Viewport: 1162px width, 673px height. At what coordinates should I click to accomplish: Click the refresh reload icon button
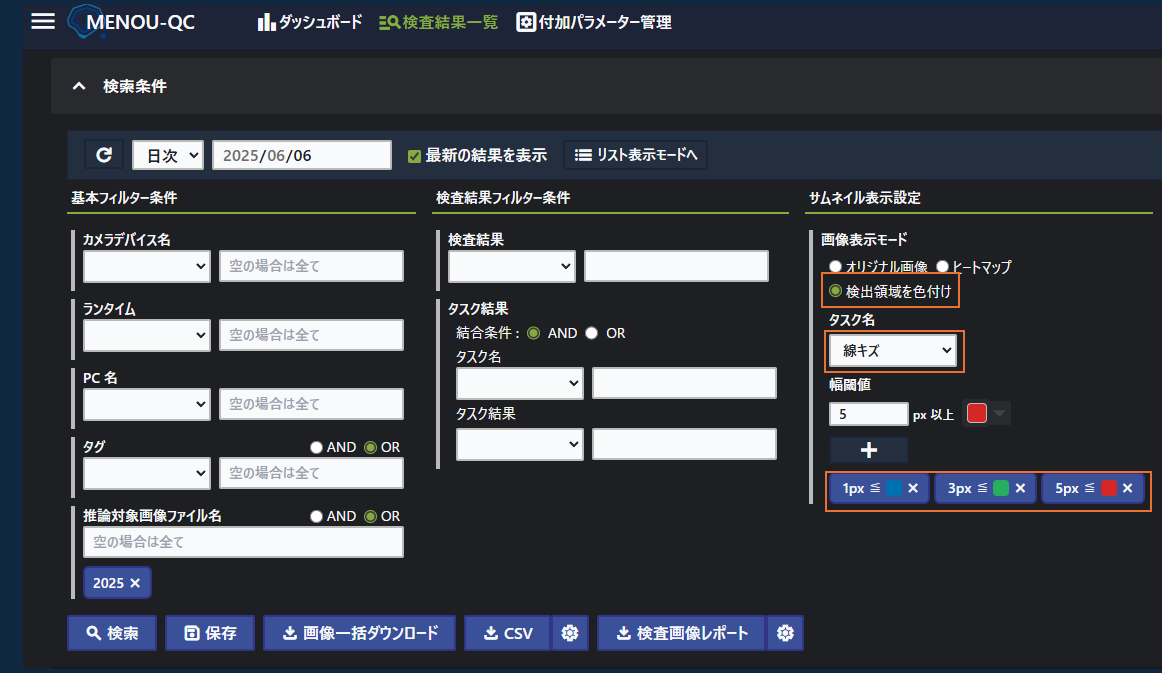click(x=104, y=155)
